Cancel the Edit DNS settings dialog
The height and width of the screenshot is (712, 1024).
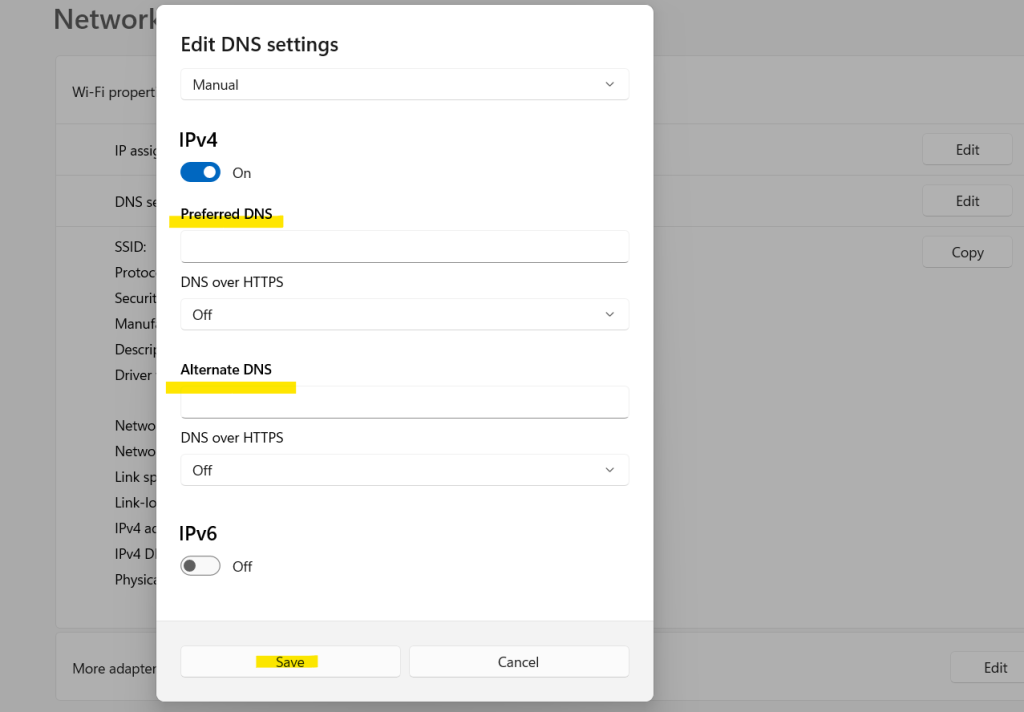518,662
